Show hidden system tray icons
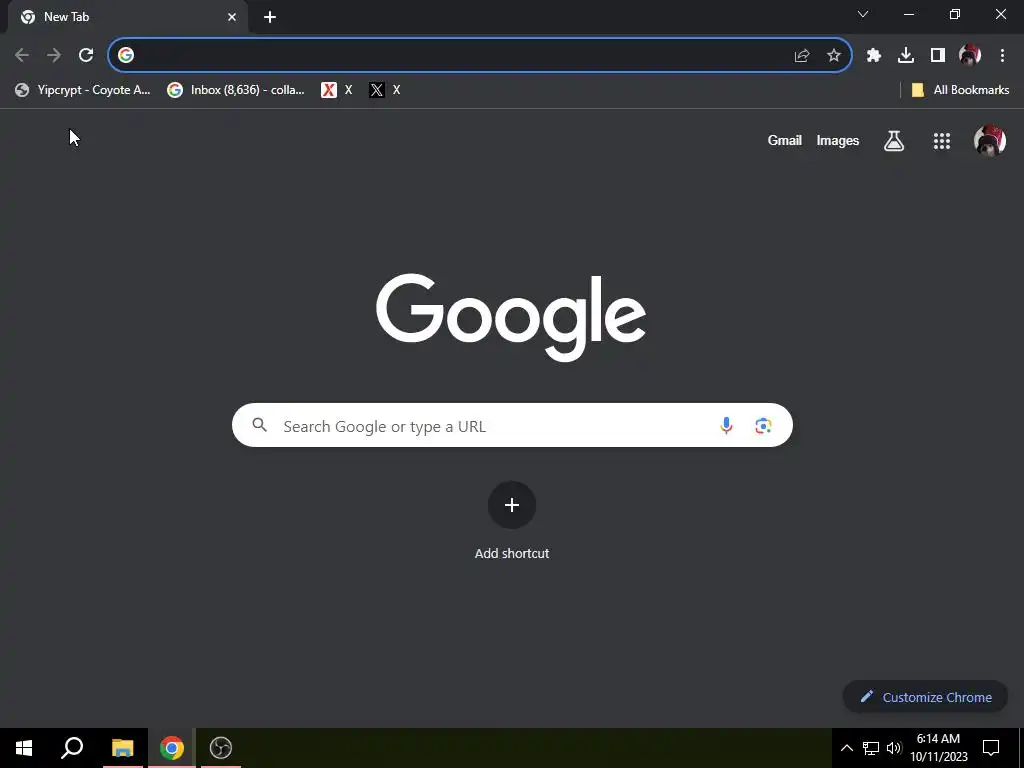1024x768 pixels. point(846,748)
